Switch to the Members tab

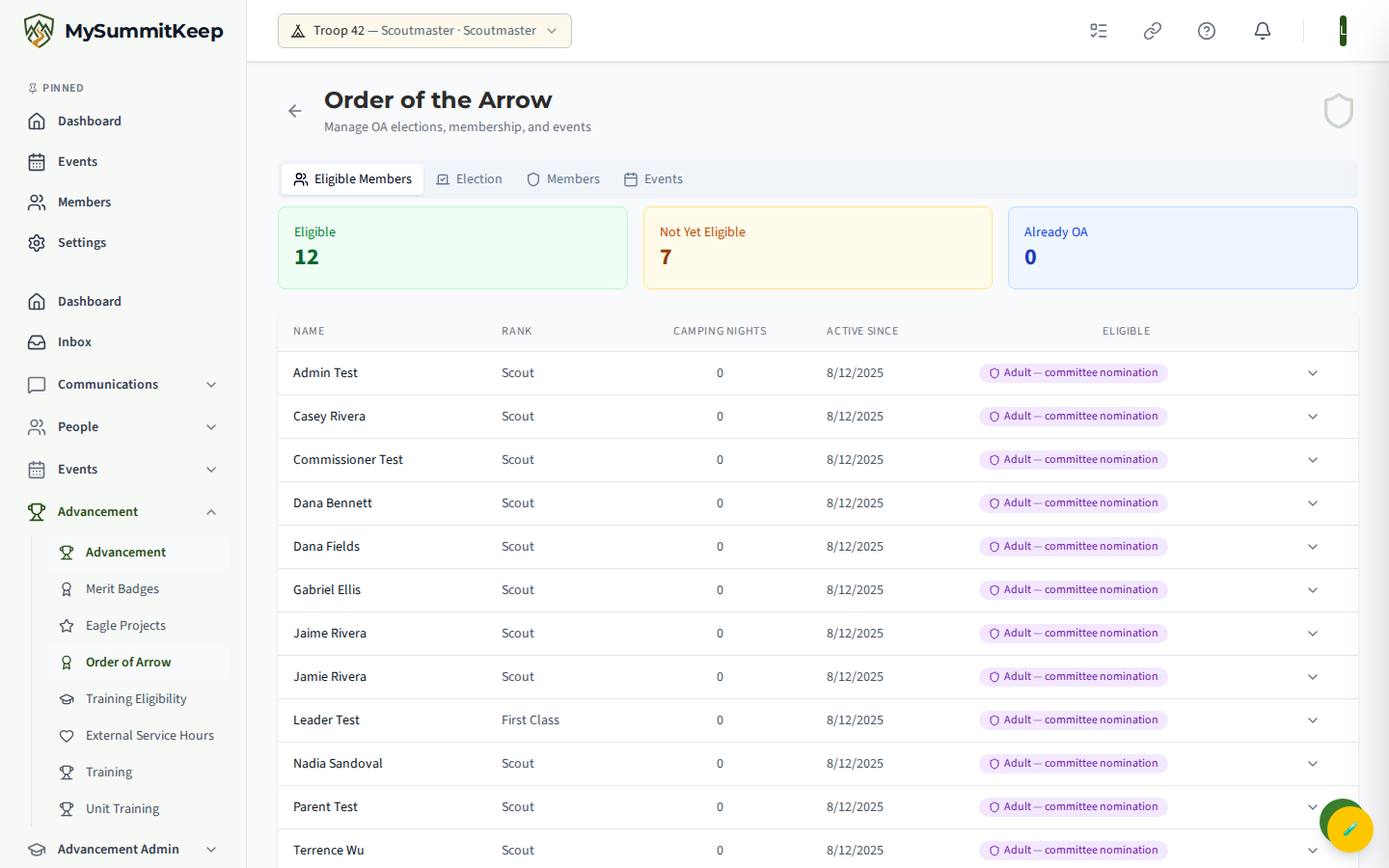(x=563, y=179)
